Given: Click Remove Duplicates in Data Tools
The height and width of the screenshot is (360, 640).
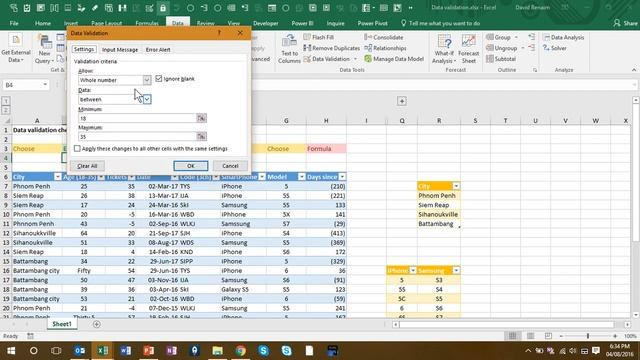Looking at the screenshot, I should point(331,48).
